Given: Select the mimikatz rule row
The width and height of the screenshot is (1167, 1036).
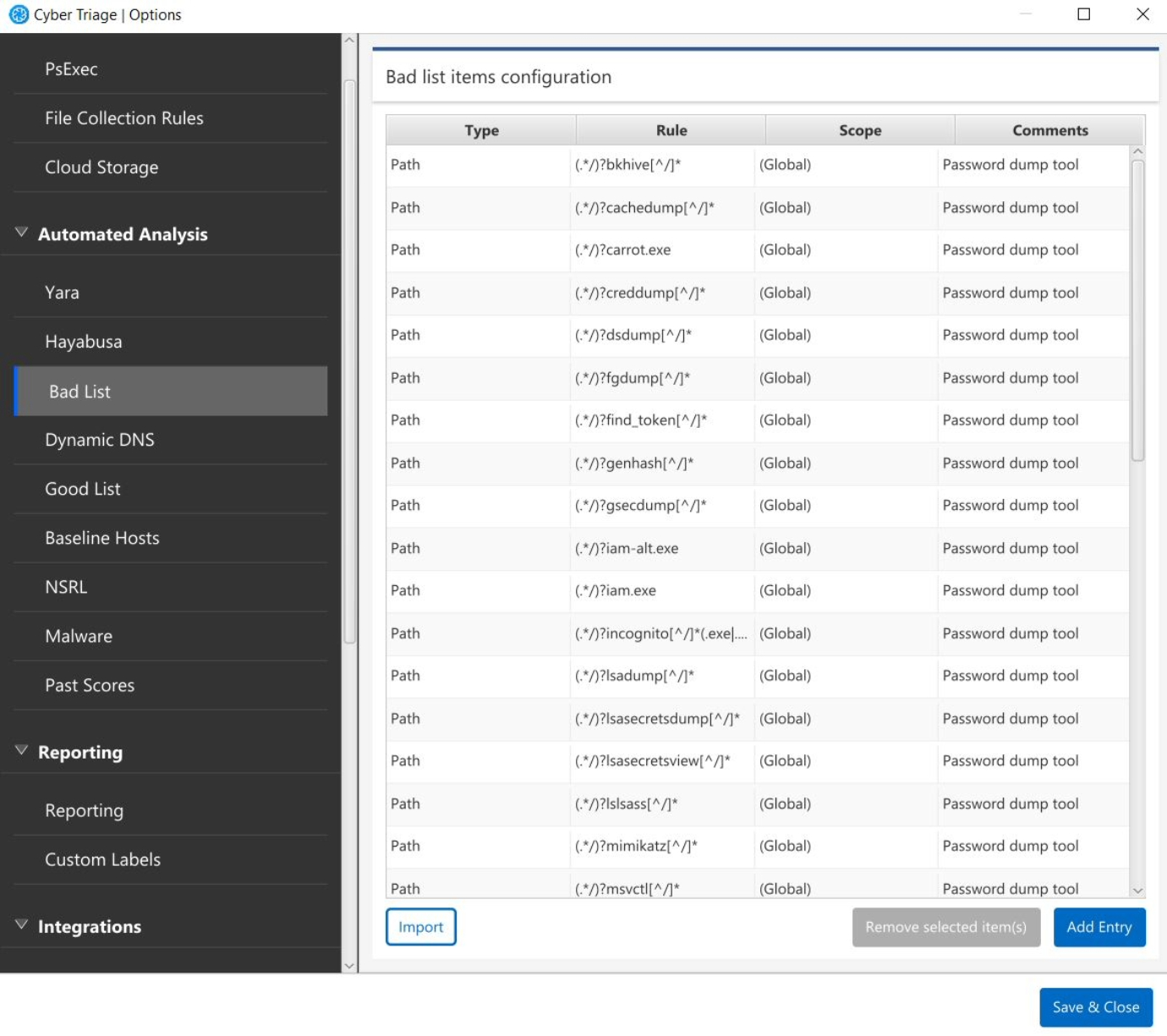Looking at the screenshot, I should click(636, 846).
